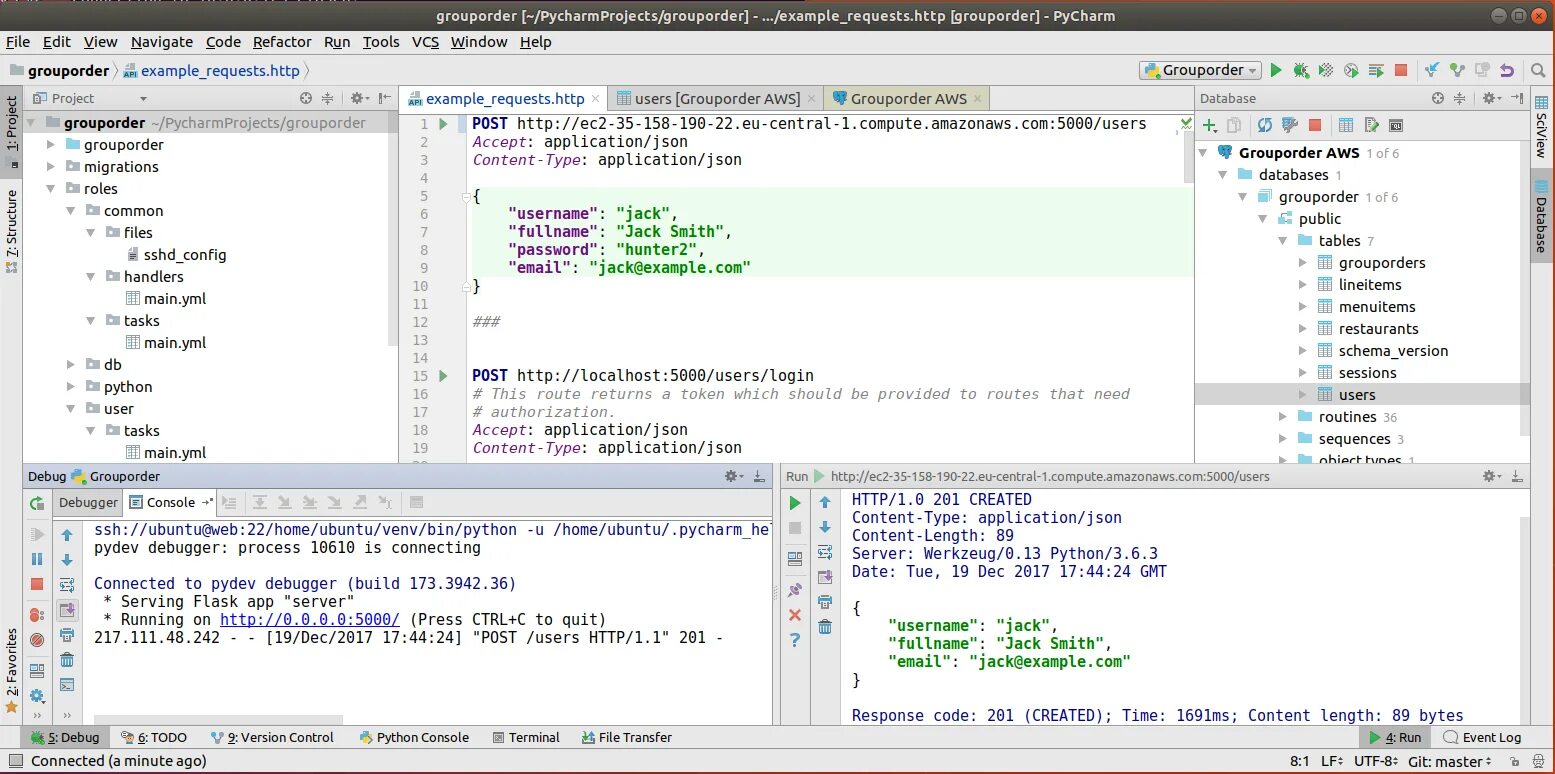Screen dimensions: 1555x774
Task: Open Search Everywhere magnifier icon
Action: (1537, 70)
